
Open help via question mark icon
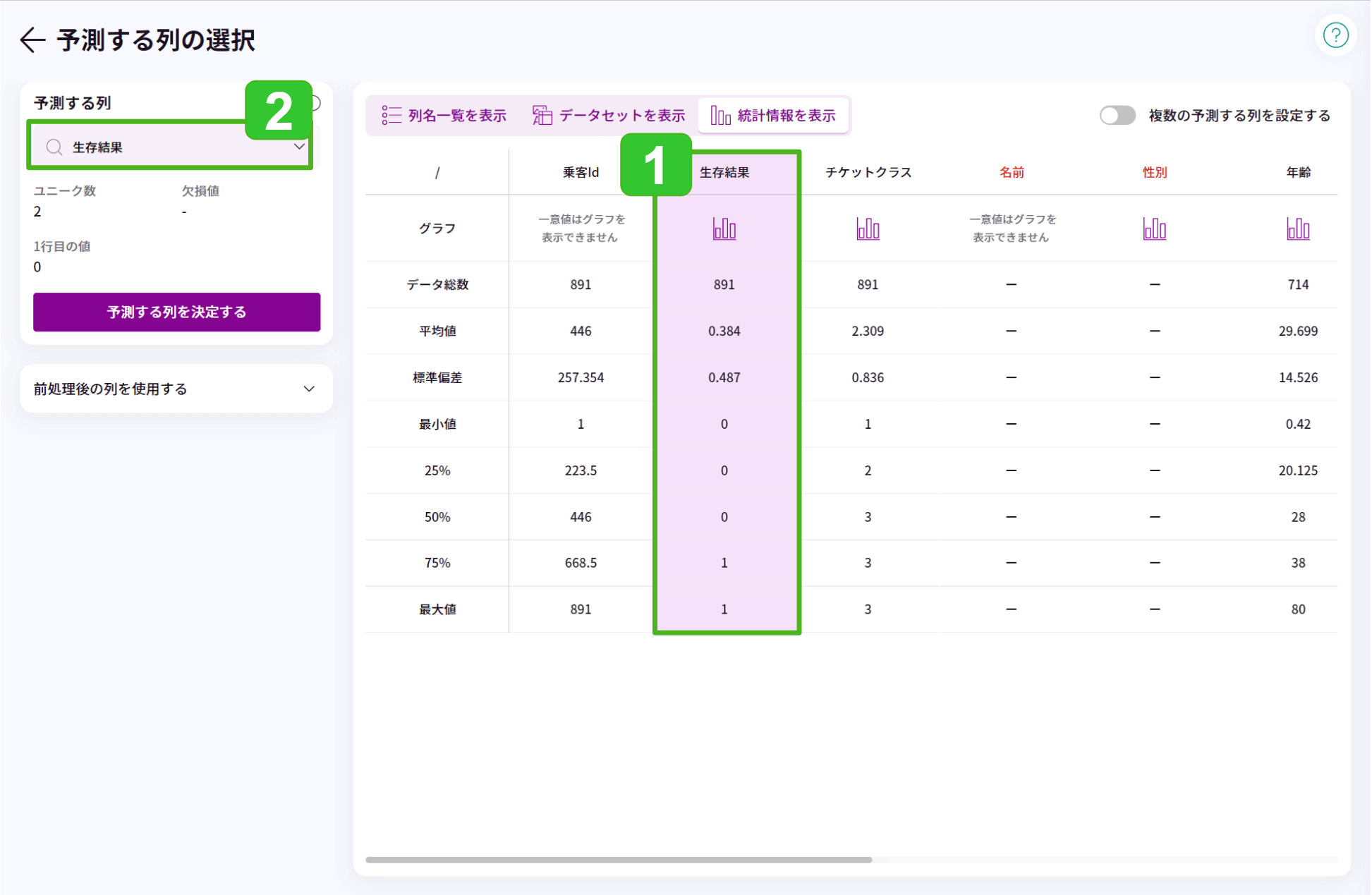click(x=1335, y=35)
